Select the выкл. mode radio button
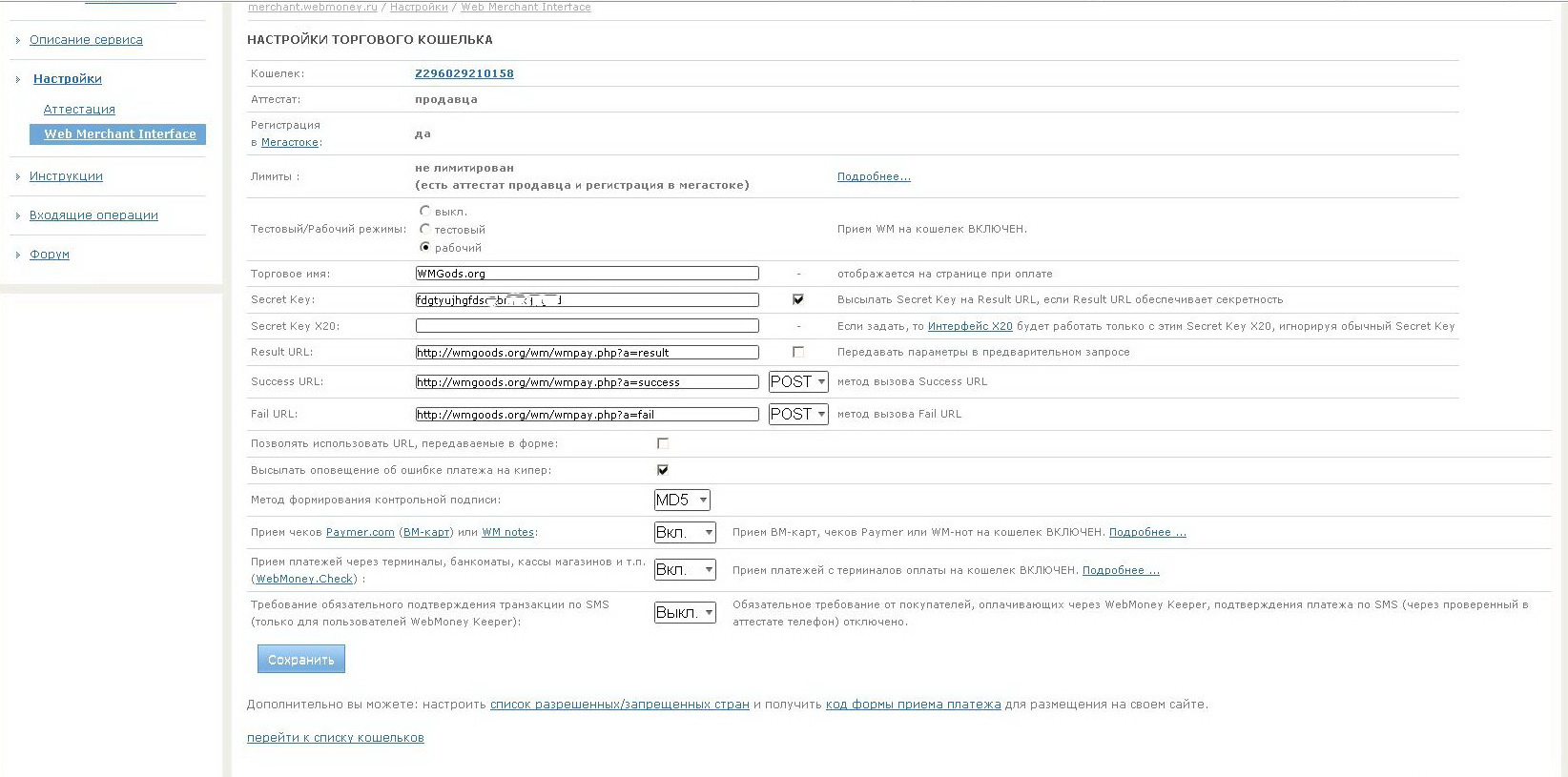Image resolution: width=1568 pixels, height=777 pixels. pyautogui.click(x=425, y=211)
